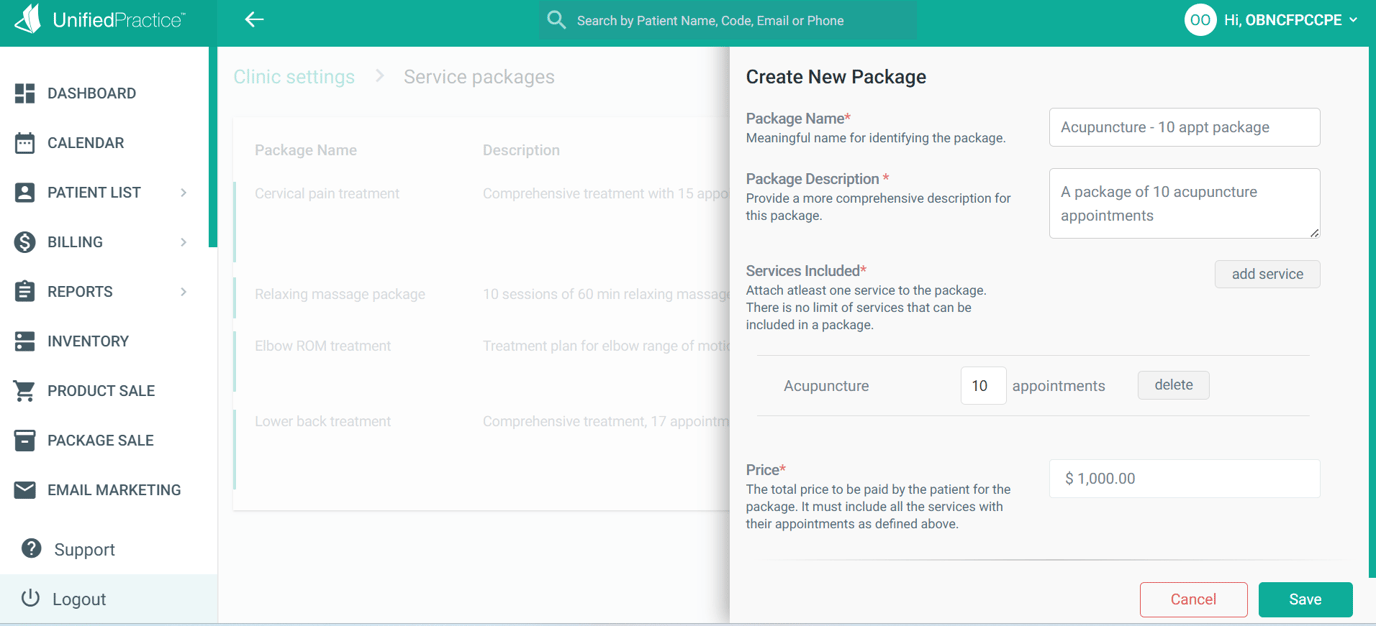The height and width of the screenshot is (626, 1376).
Task: Click the appointments count box for Acupuncture
Action: [x=983, y=385]
